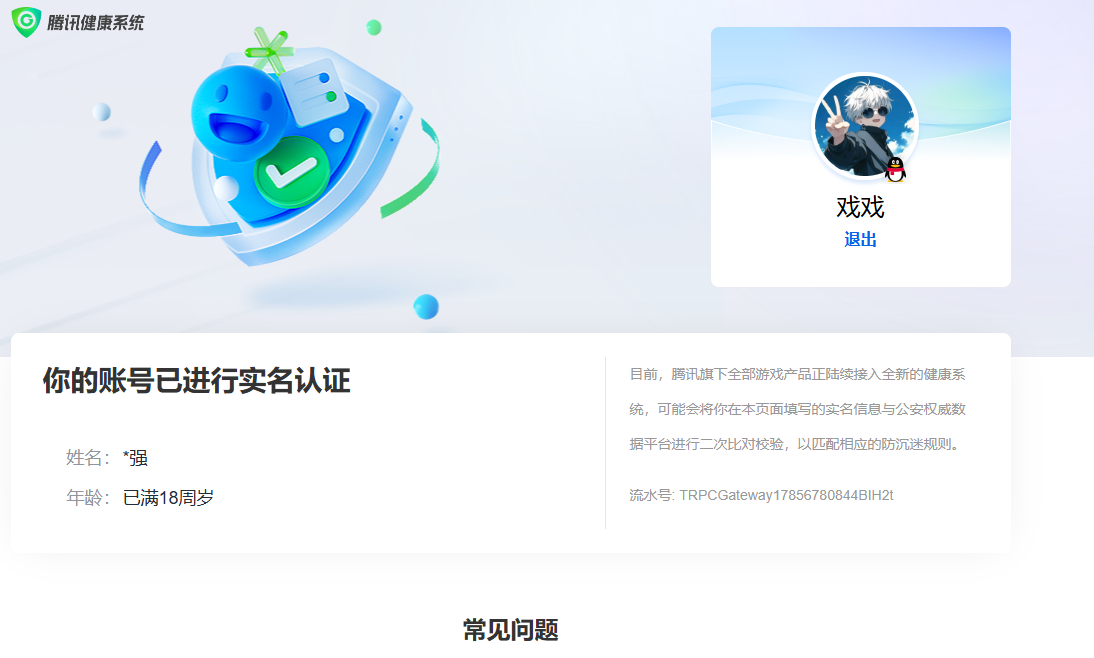
Task: Click the QQ penguin badge on avatar
Action: point(895,170)
